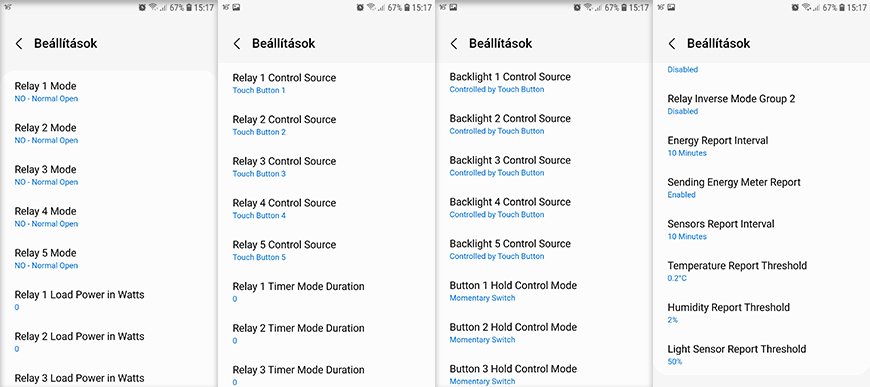Open Light Sensor Report Threshold setting
The height and width of the screenshot is (387, 870).
(761, 354)
